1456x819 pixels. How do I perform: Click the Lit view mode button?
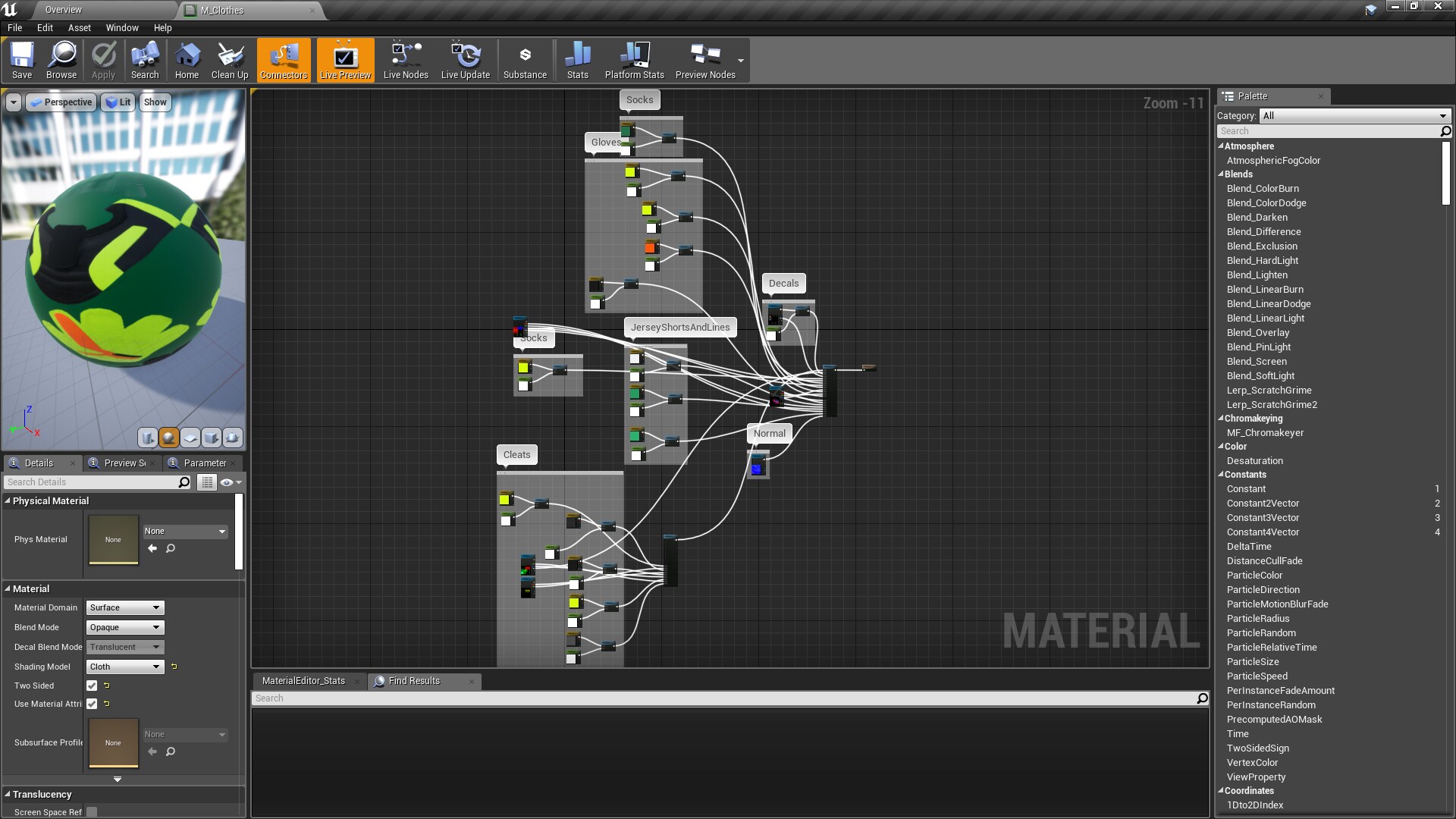pyautogui.click(x=118, y=102)
